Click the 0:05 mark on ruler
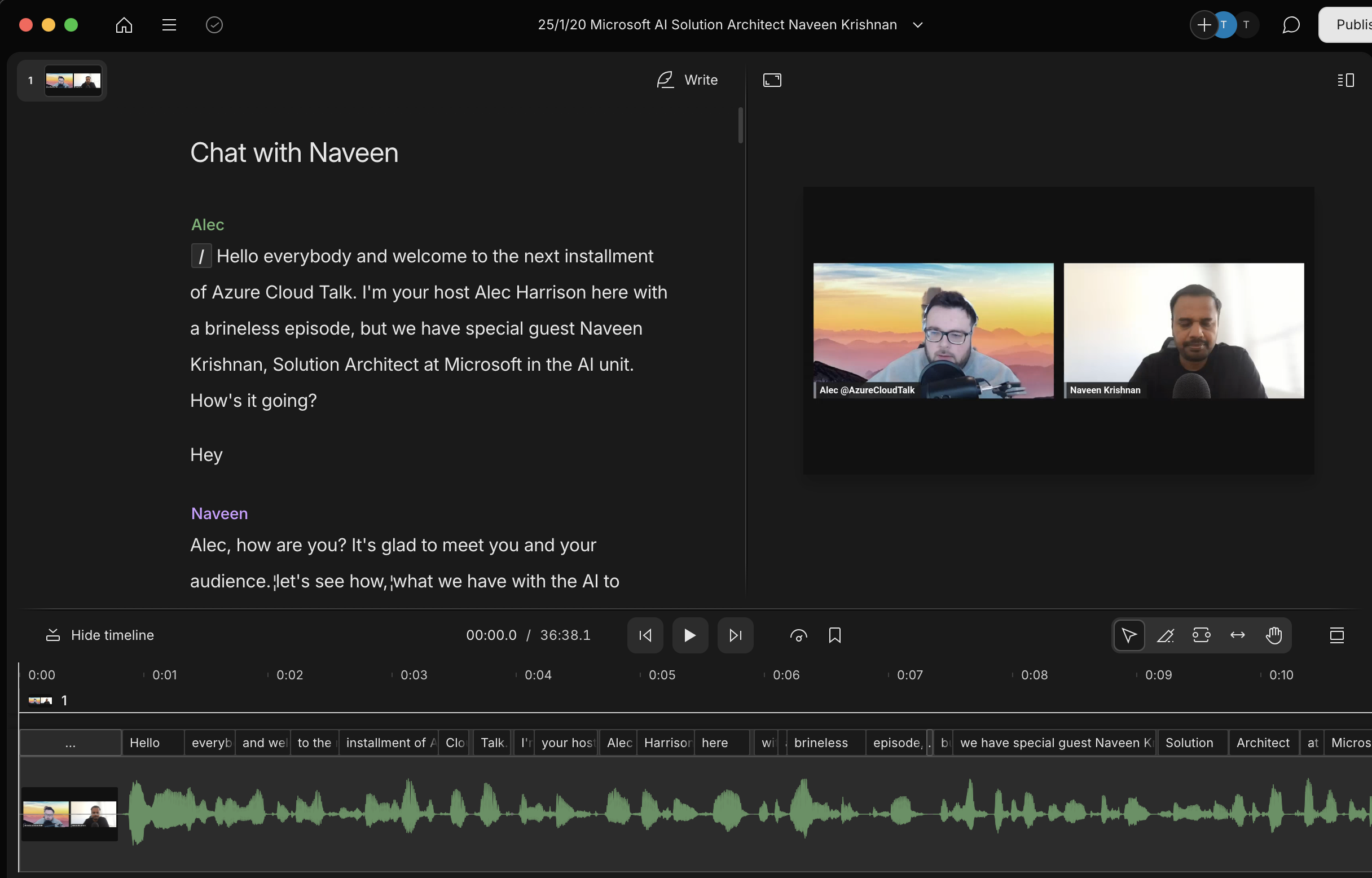The image size is (1372, 878). pos(661,675)
